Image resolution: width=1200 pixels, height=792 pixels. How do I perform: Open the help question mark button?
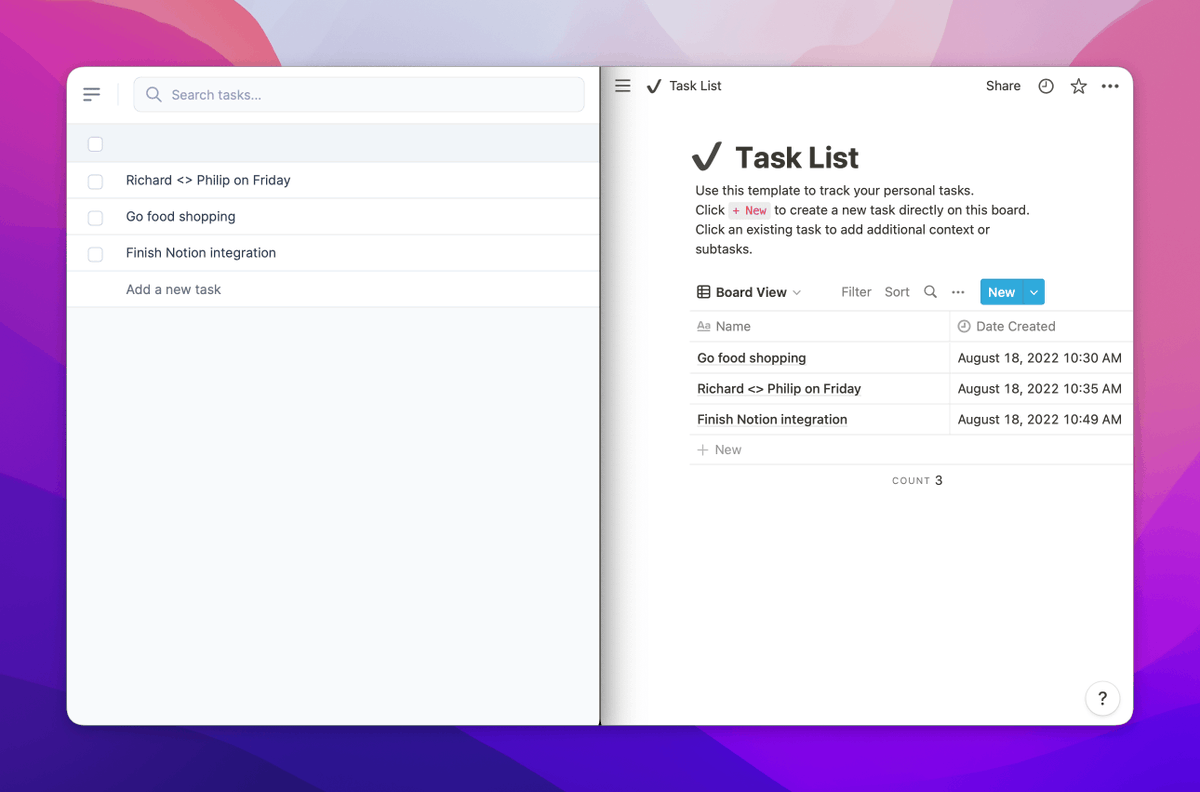point(1102,698)
